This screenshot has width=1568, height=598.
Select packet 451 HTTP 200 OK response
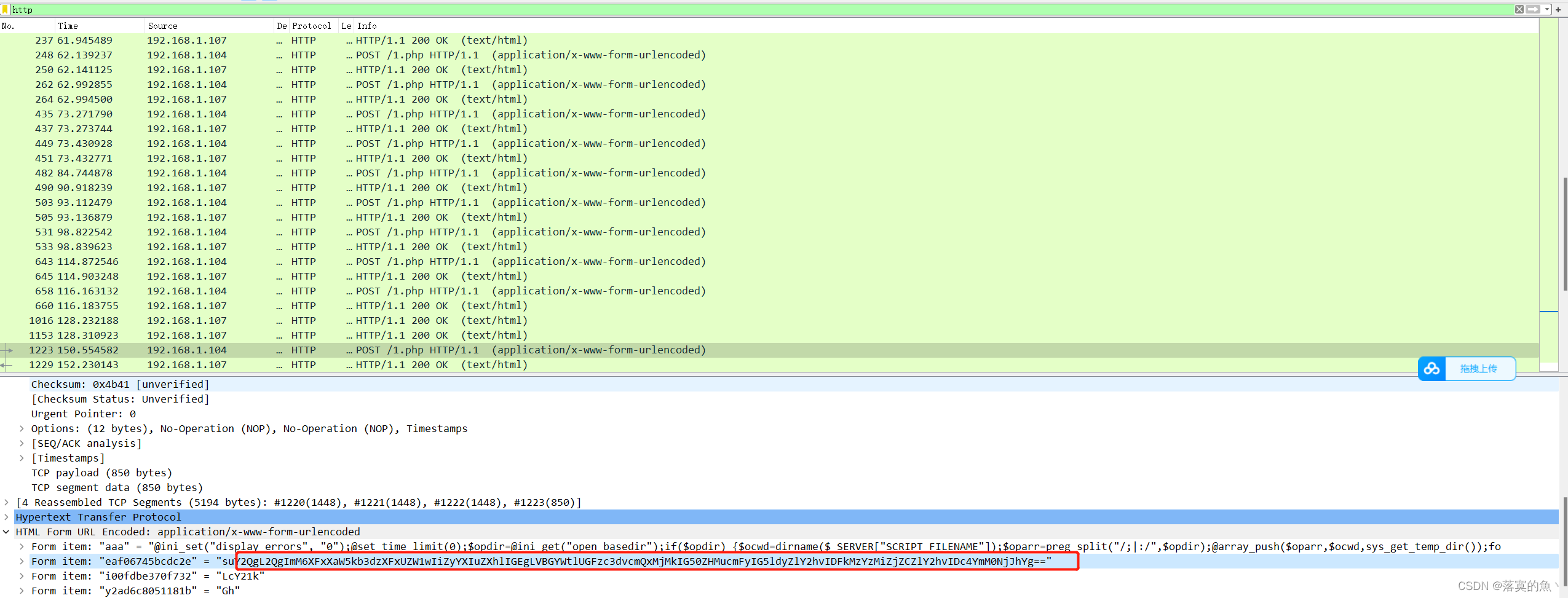pyautogui.click(x=769, y=158)
